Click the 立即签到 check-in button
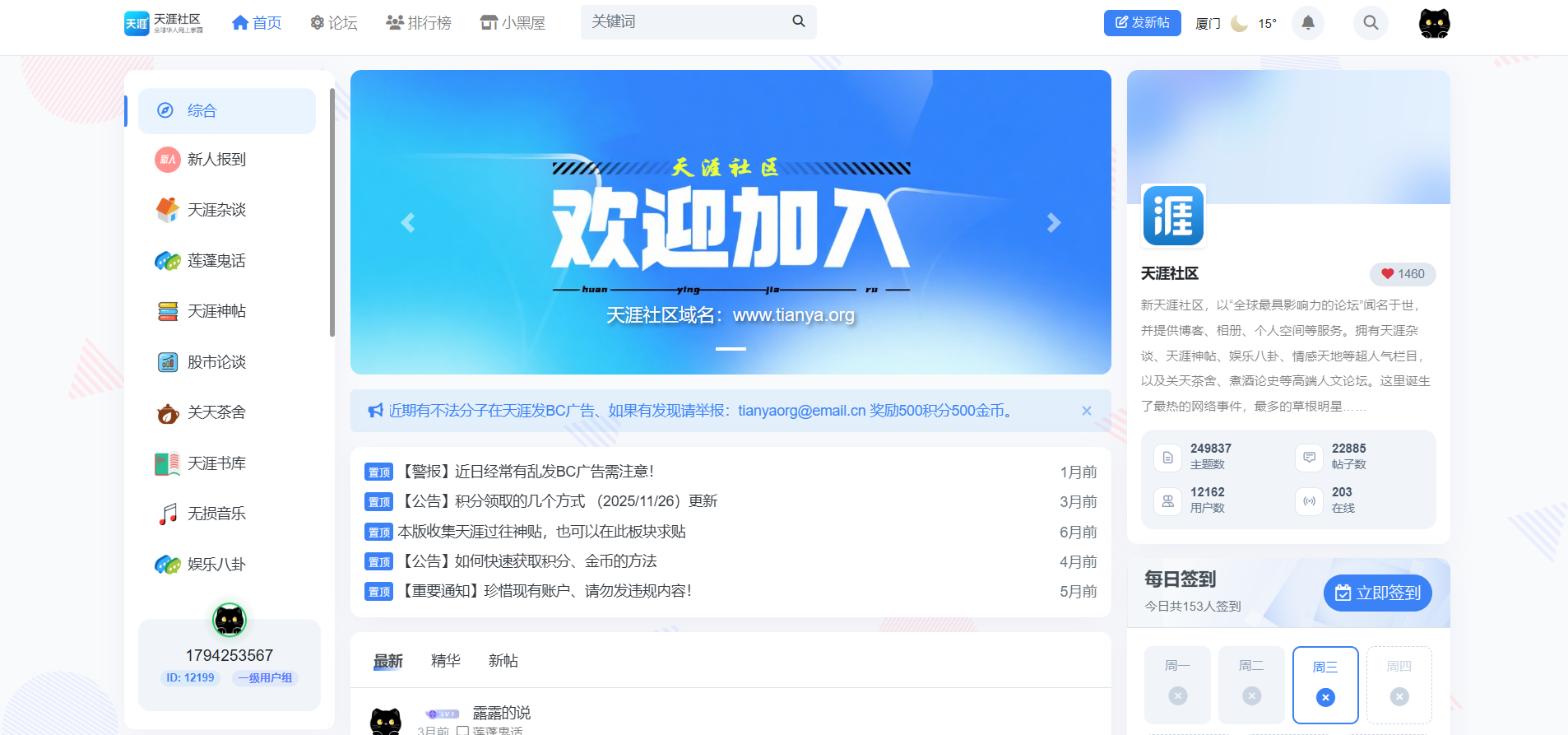The image size is (1568, 735). [x=1377, y=593]
